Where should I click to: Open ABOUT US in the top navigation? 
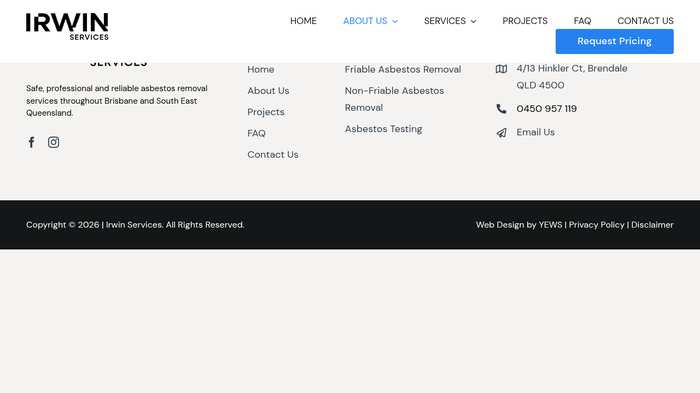point(365,21)
